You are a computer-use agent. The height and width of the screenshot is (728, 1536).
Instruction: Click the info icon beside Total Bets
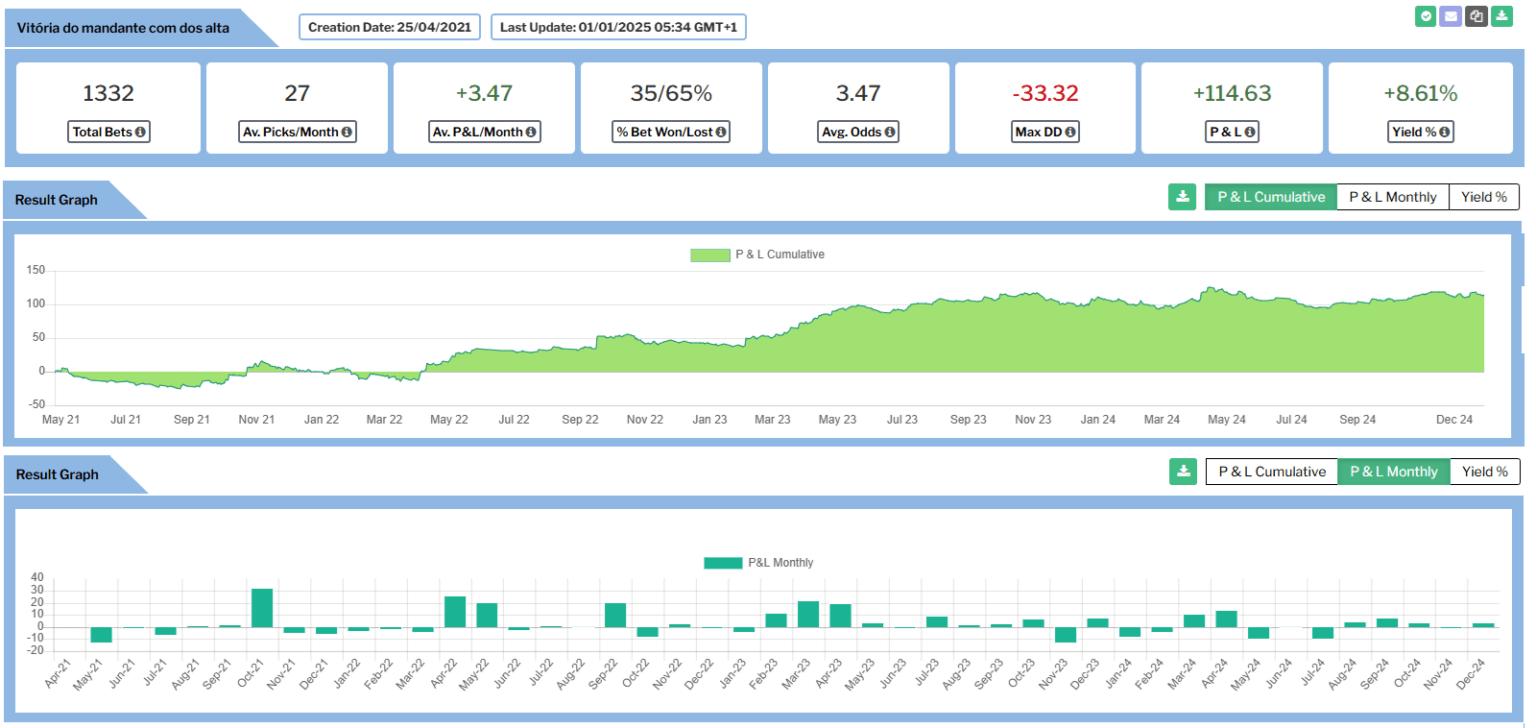click(x=141, y=132)
